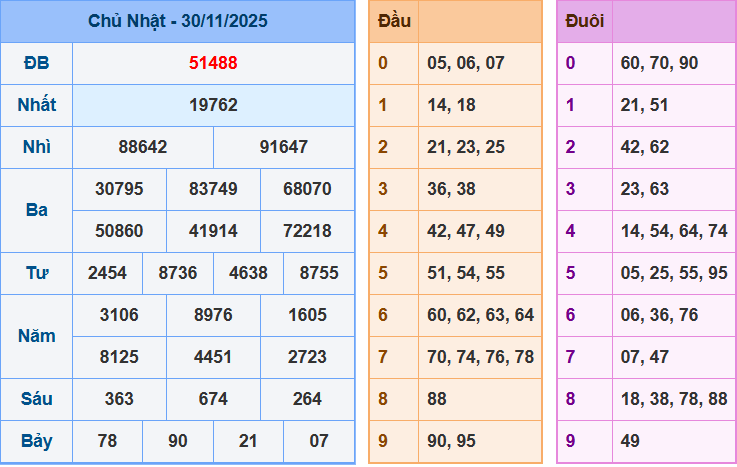Select sixth prize number 674

[x=213, y=399]
